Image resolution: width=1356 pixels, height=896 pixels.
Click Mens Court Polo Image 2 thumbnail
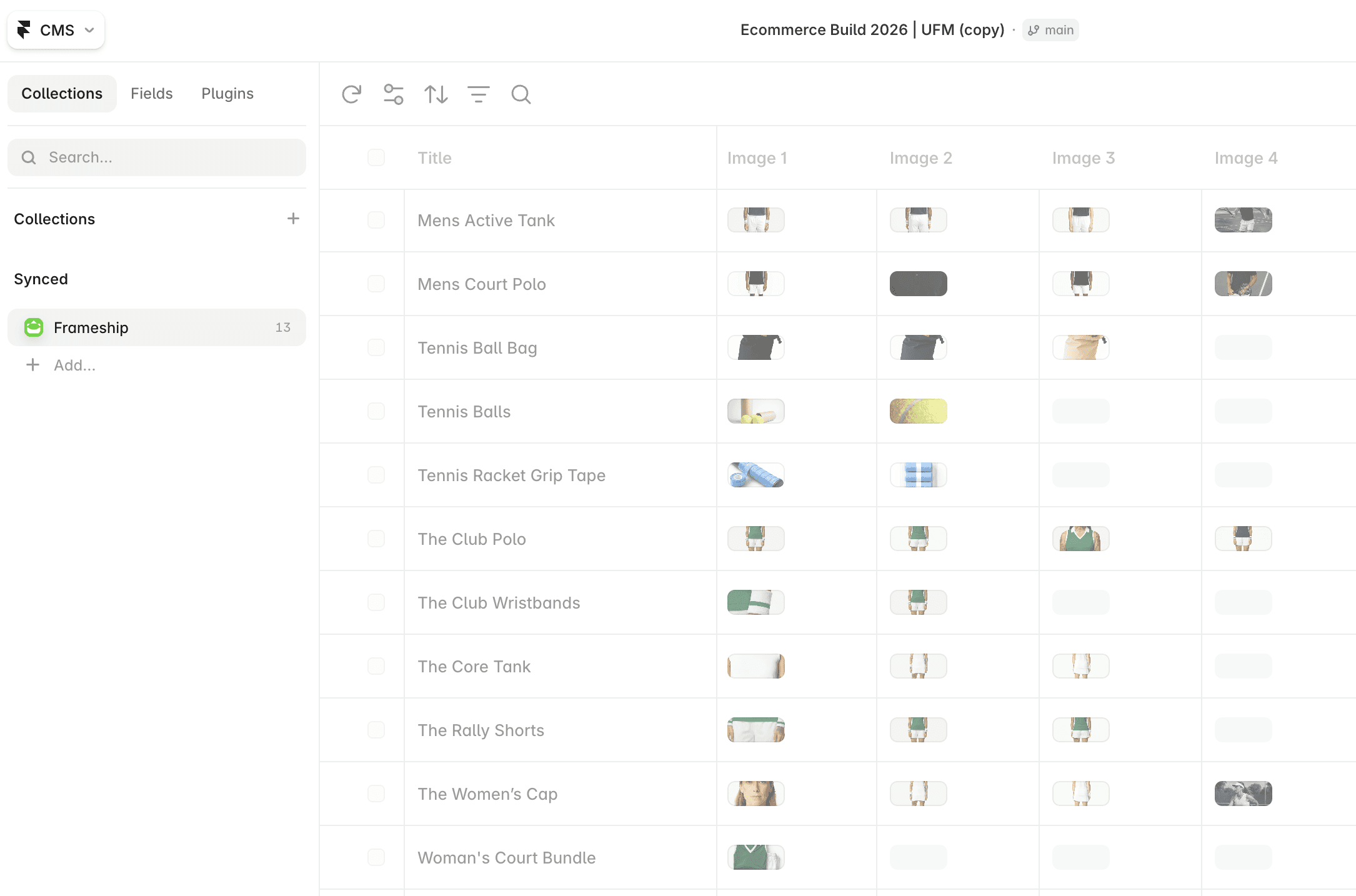pyautogui.click(x=919, y=284)
